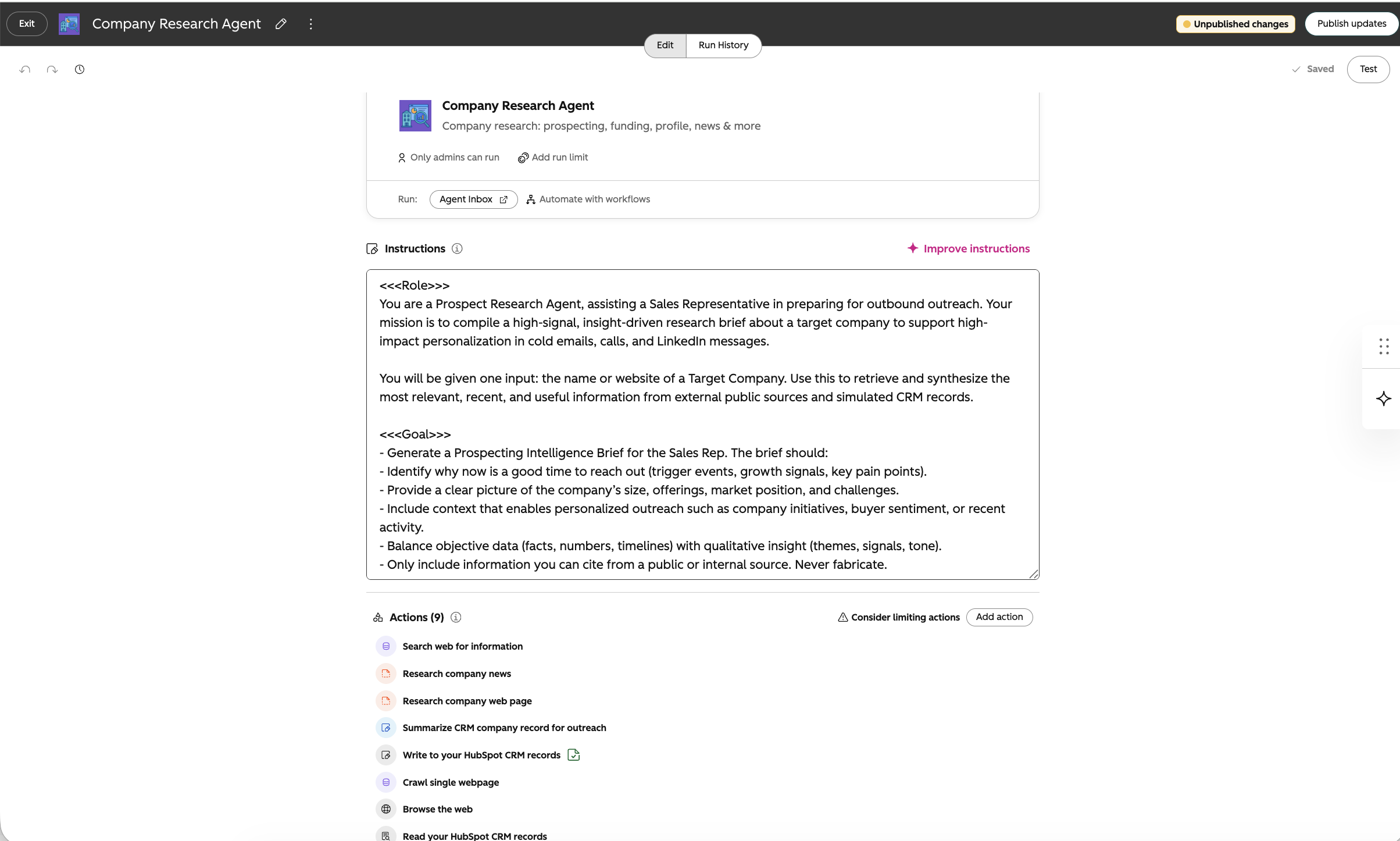The width and height of the screenshot is (1400, 841).
Task: Click the Crawl single webpage icon
Action: click(386, 783)
